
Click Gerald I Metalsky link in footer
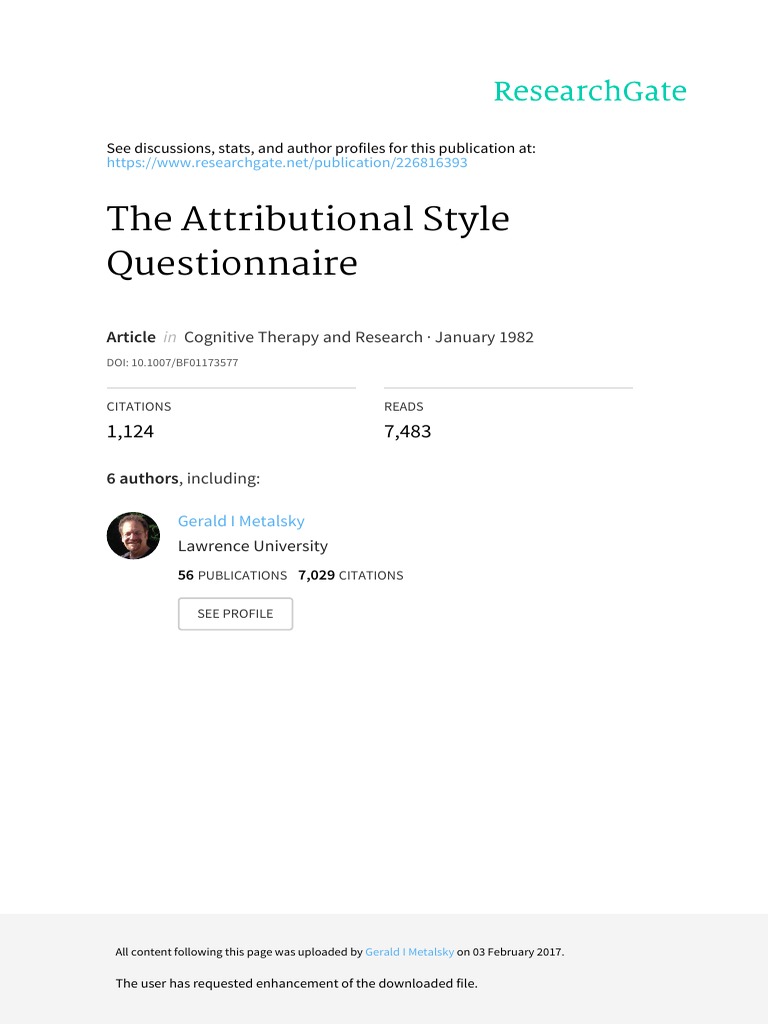pos(409,953)
